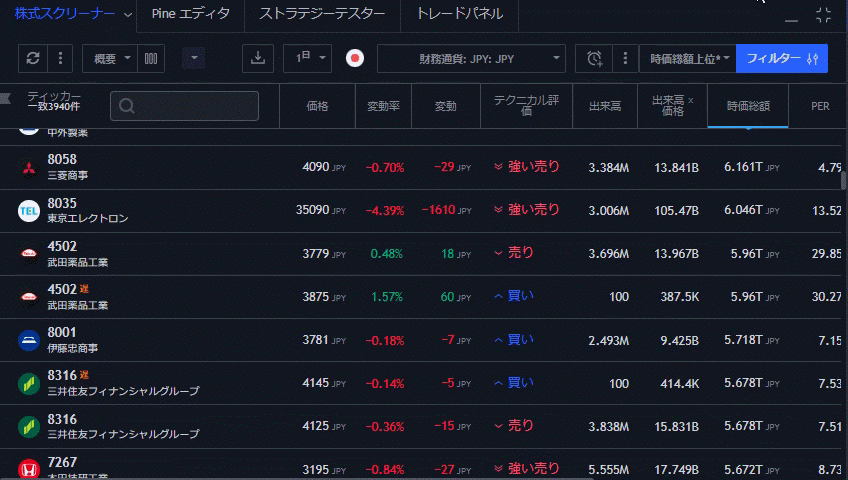Open the three-dot menu beside refresh
This screenshot has height=480, width=848.
(x=60, y=58)
